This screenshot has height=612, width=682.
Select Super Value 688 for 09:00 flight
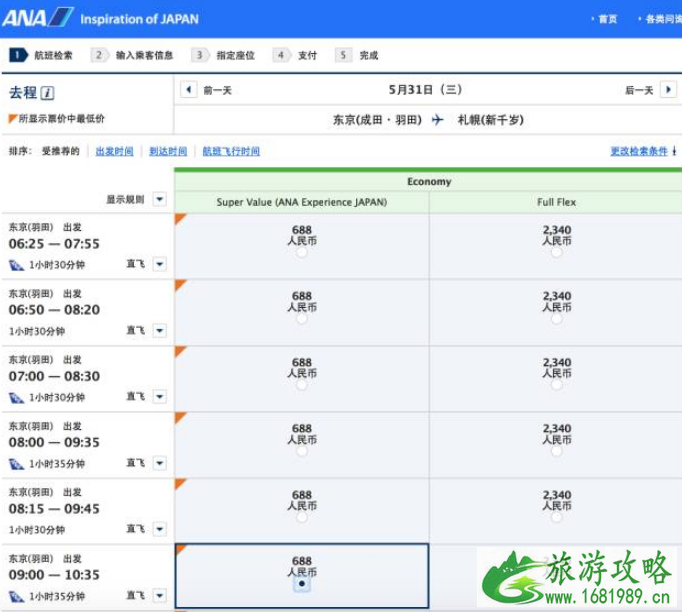302,584
